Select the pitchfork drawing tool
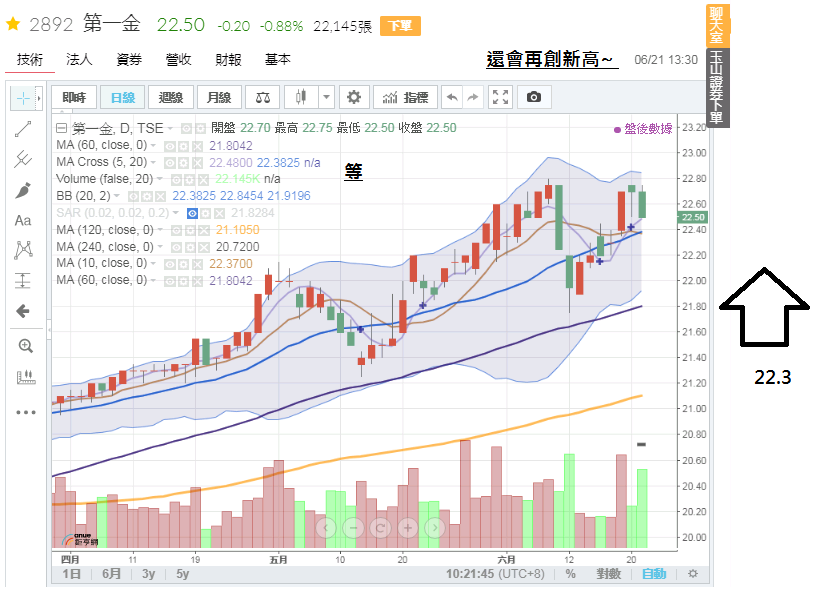This screenshot has height=600, width=830. click(23, 159)
